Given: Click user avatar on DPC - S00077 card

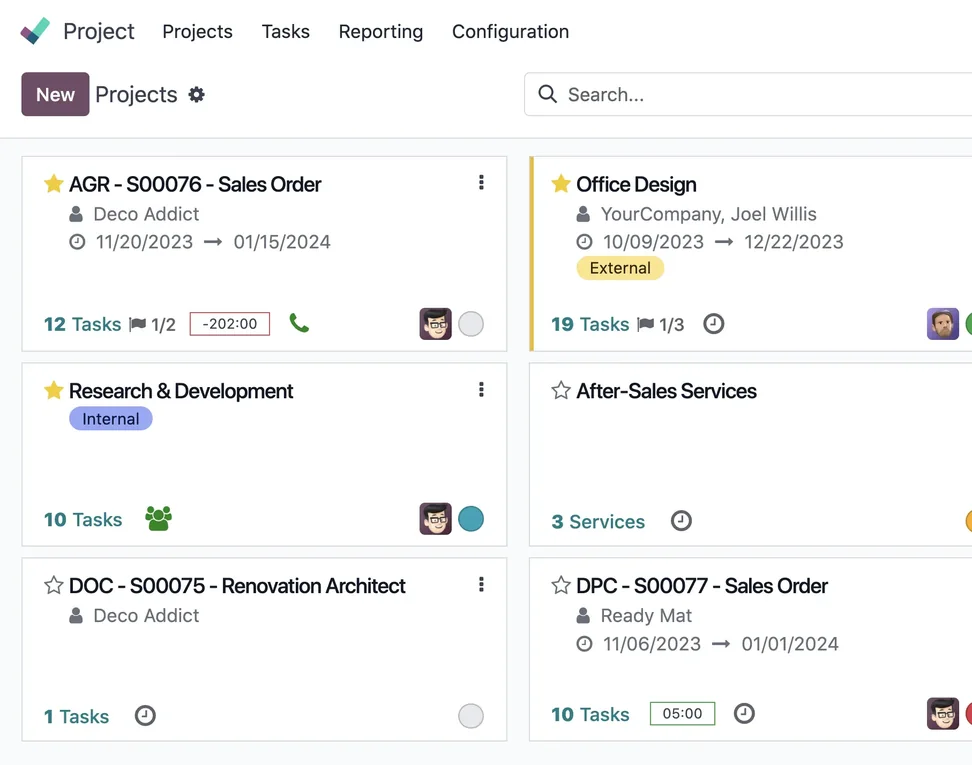Looking at the screenshot, I should (x=943, y=714).
